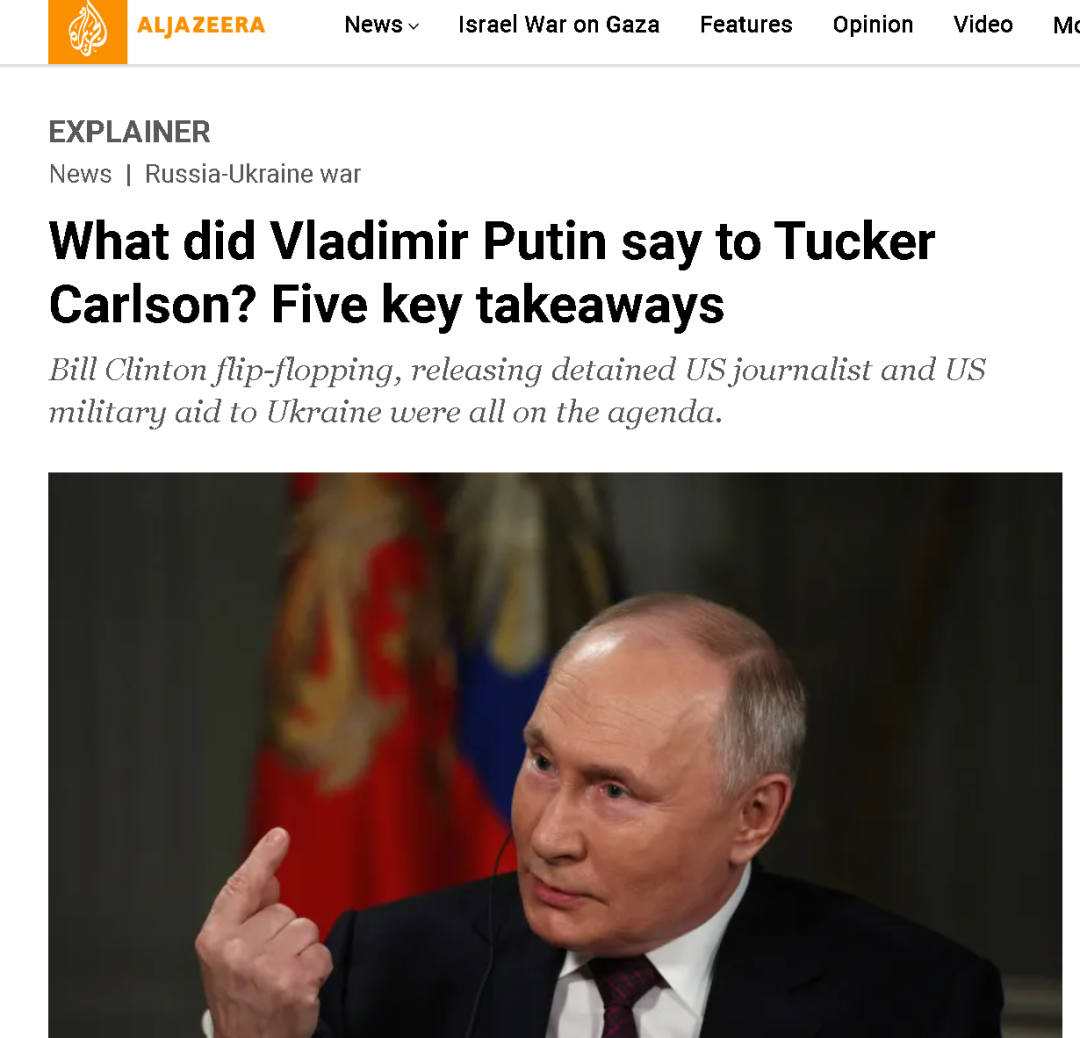This screenshot has height=1038, width=1080.
Task: Open the partially visible More menu
Action: [1066, 25]
